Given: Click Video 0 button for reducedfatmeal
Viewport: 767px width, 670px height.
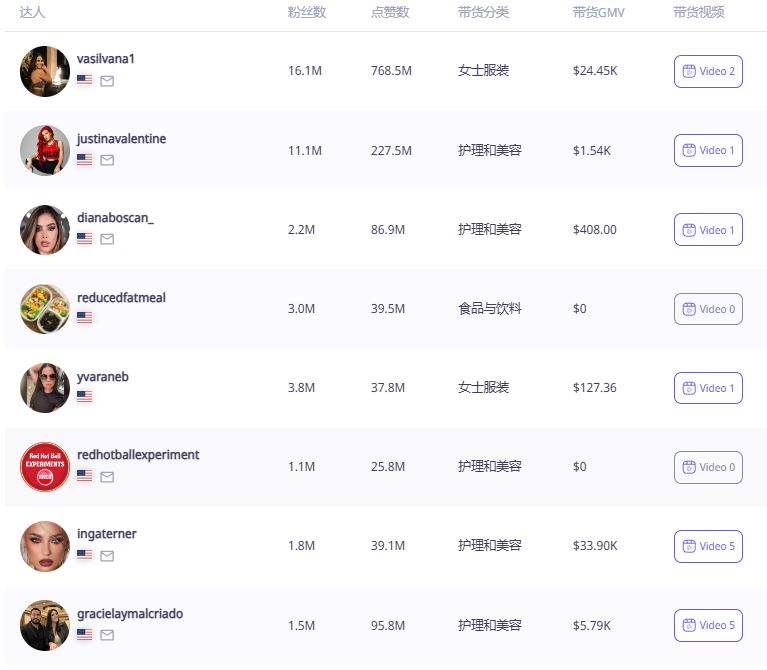Looking at the screenshot, I should pos(708,309).
